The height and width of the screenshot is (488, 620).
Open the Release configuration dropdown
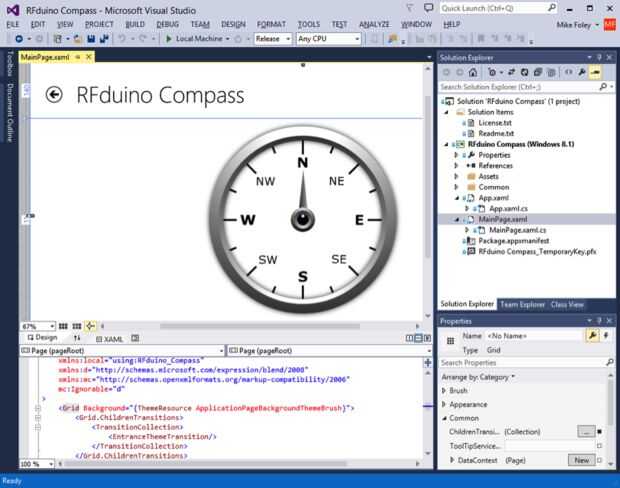pyautogui.click(x=273, y=39)
